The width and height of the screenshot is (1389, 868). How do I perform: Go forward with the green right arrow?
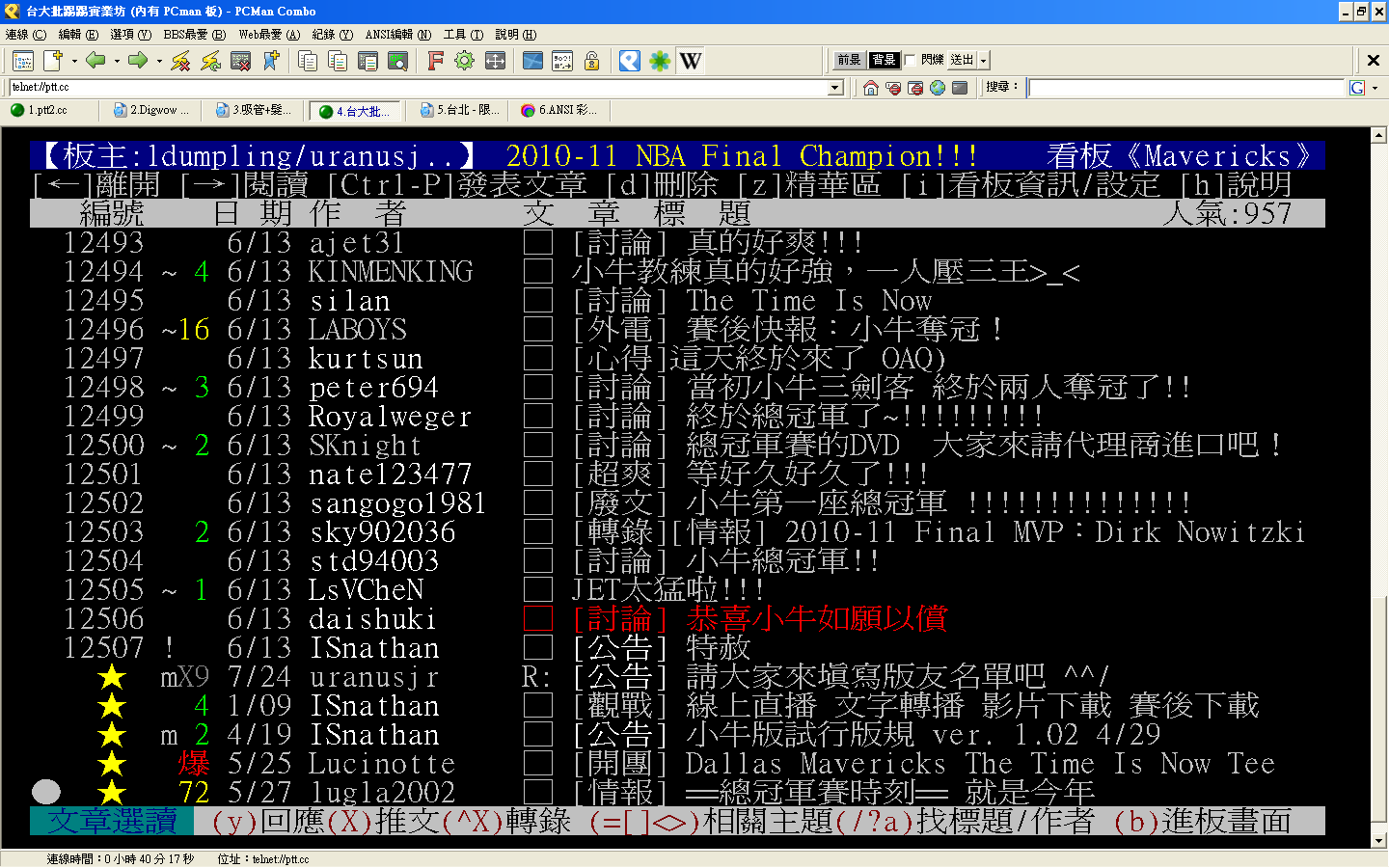[x=138, y=61]
